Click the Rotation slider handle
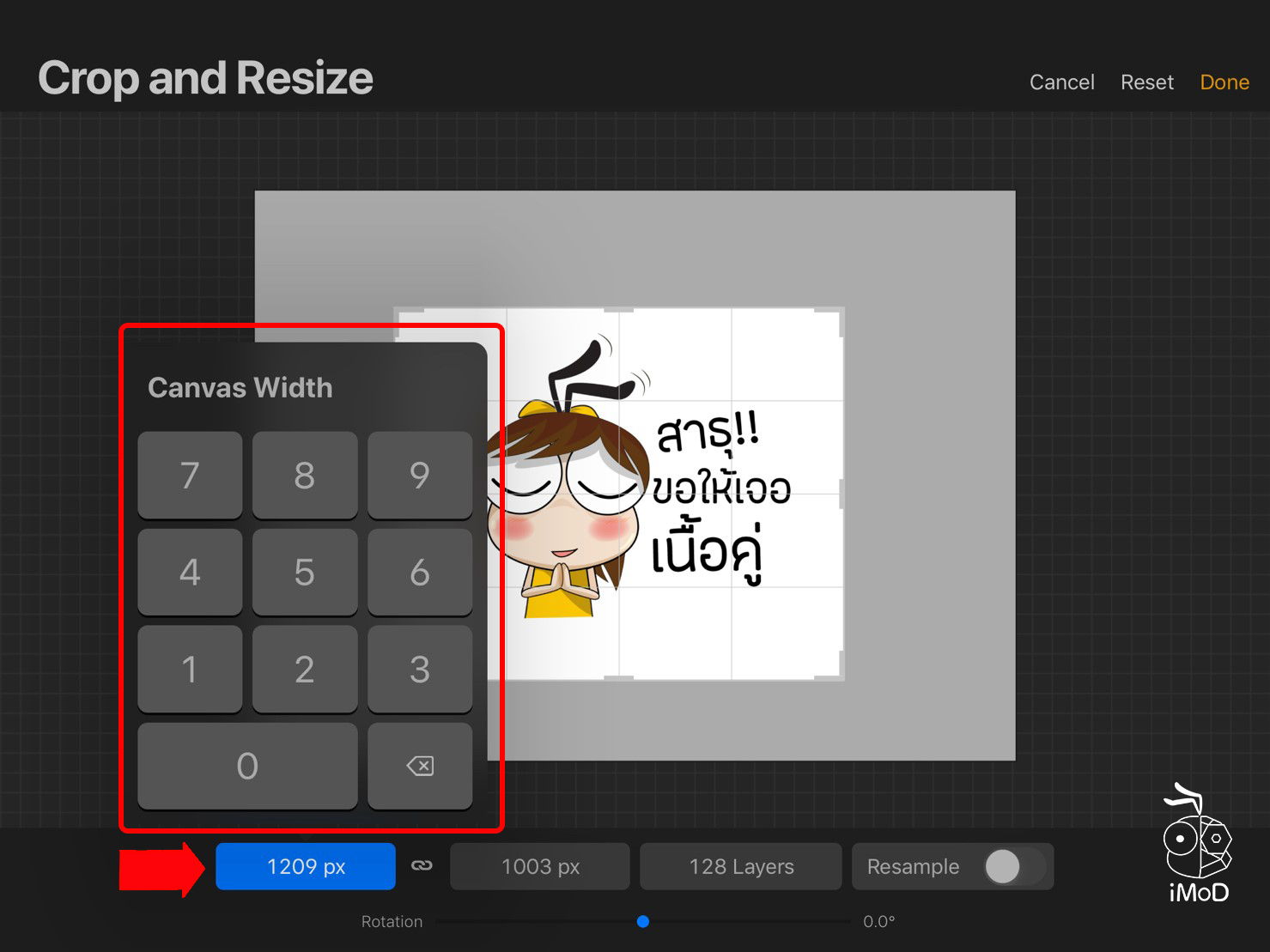This screenshot has height=952, width=1270. point(643,921)
